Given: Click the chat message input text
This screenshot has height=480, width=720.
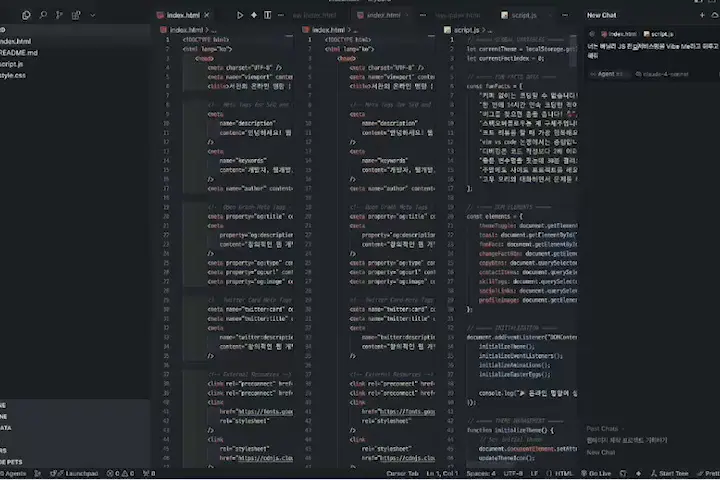Looking at the screenshot, I should (653, 51).
